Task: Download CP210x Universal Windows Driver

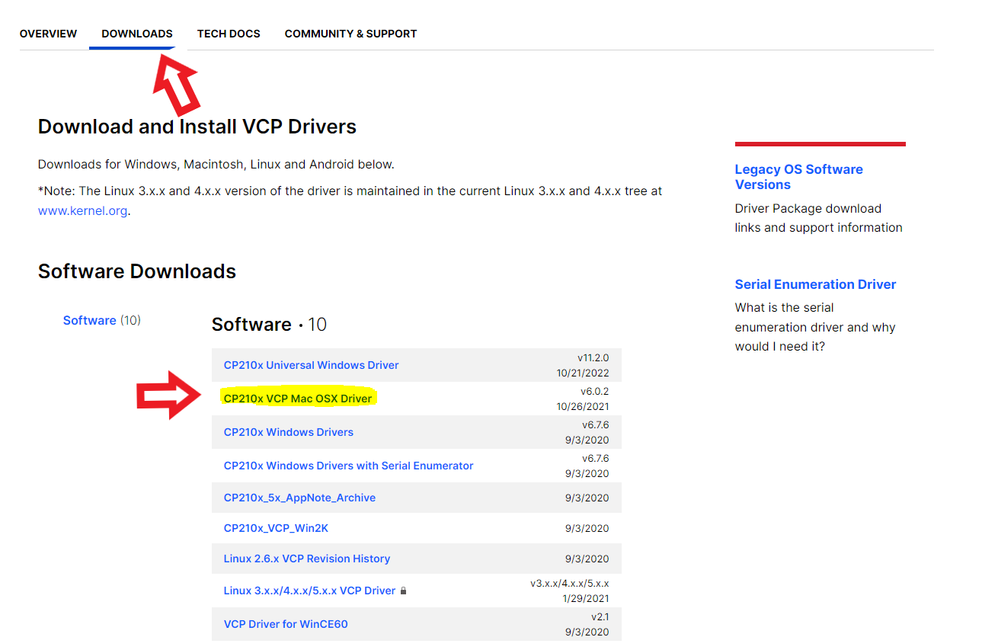Action: click(x=311, y=366)
